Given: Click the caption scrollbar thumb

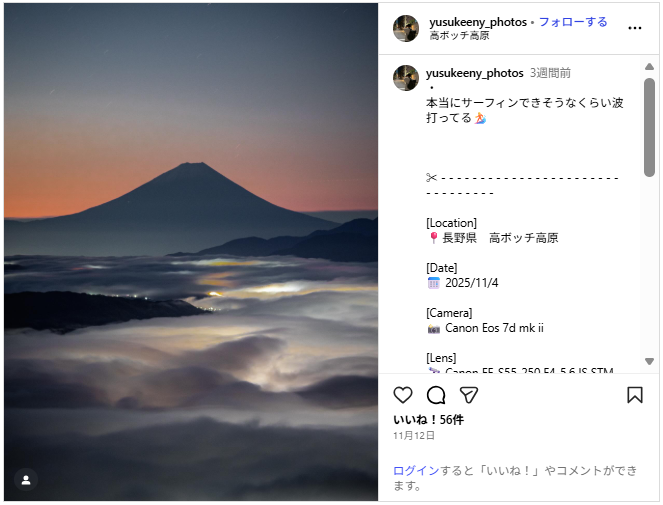Looking at the screenshot, I should [x=649, y=127].
